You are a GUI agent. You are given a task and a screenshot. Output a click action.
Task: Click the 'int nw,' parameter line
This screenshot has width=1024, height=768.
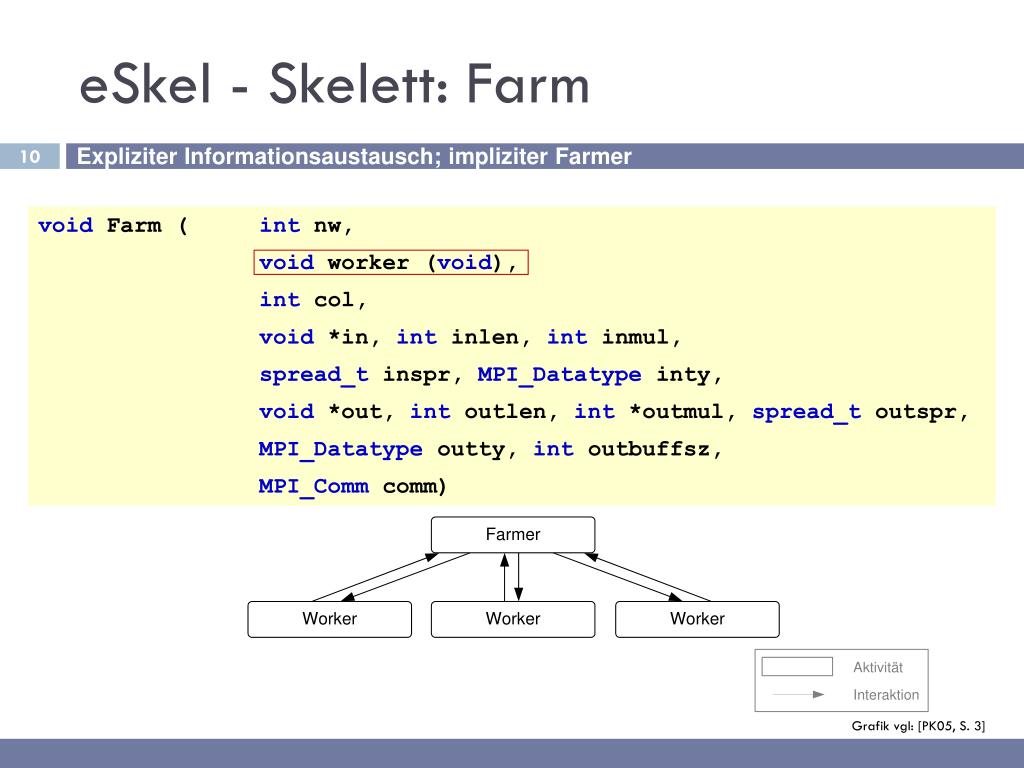point(306,225)
